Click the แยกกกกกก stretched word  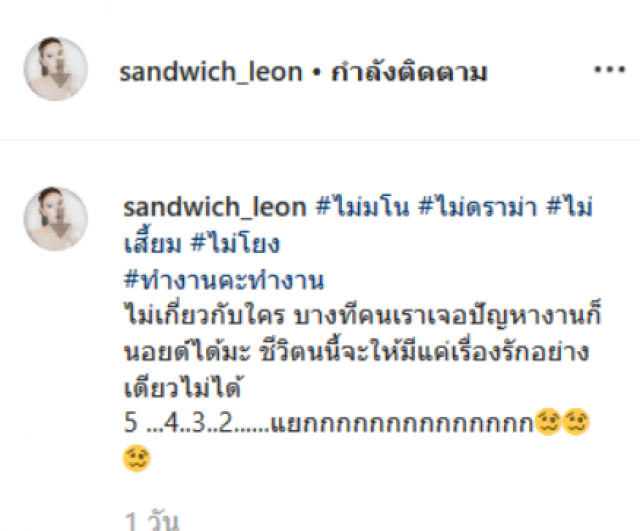coord(402,423)
